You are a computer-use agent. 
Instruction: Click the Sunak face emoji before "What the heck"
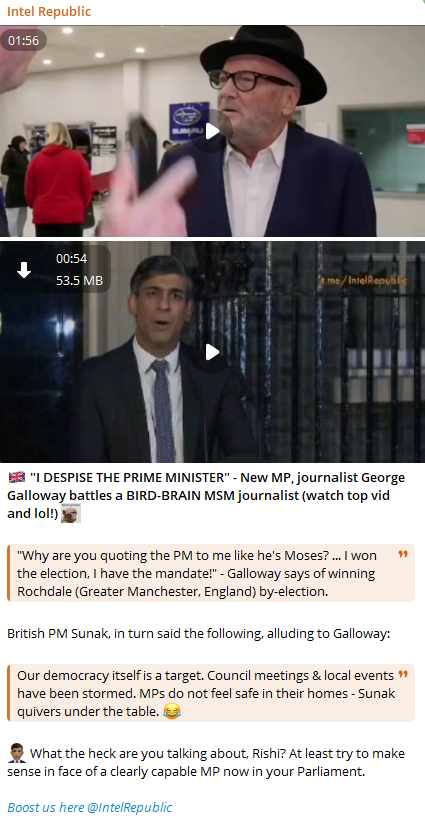click(17, 754)
